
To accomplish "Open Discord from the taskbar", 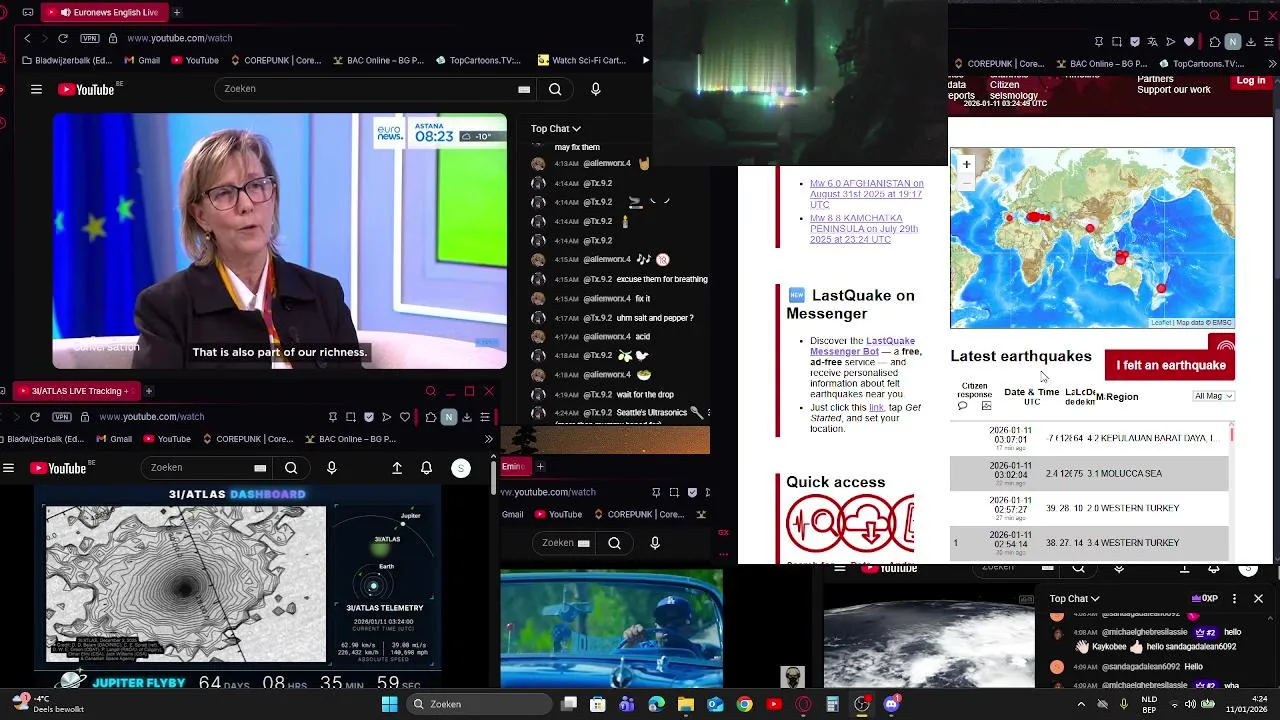I will pos(891,704).
